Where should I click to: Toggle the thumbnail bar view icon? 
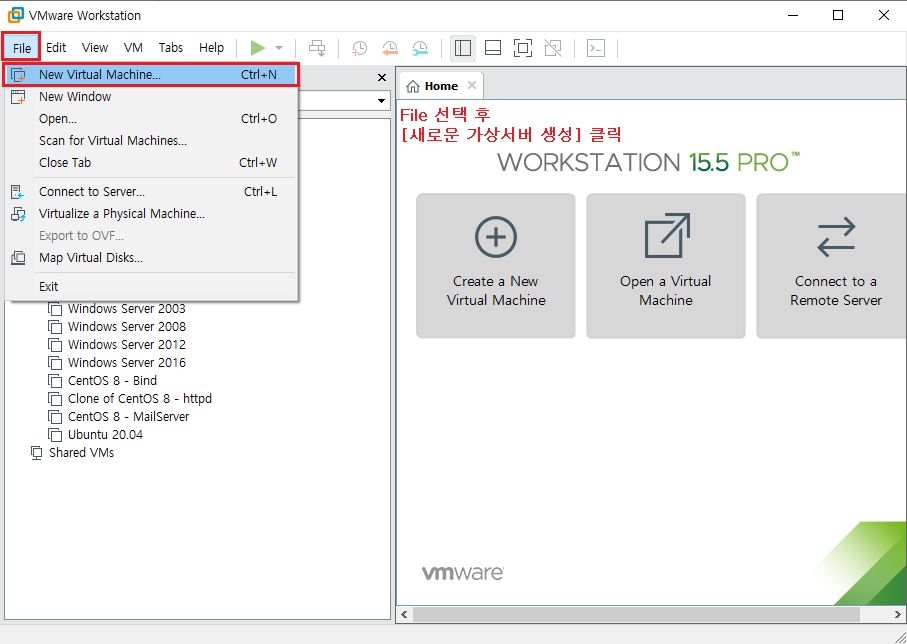tap(493, 48)
